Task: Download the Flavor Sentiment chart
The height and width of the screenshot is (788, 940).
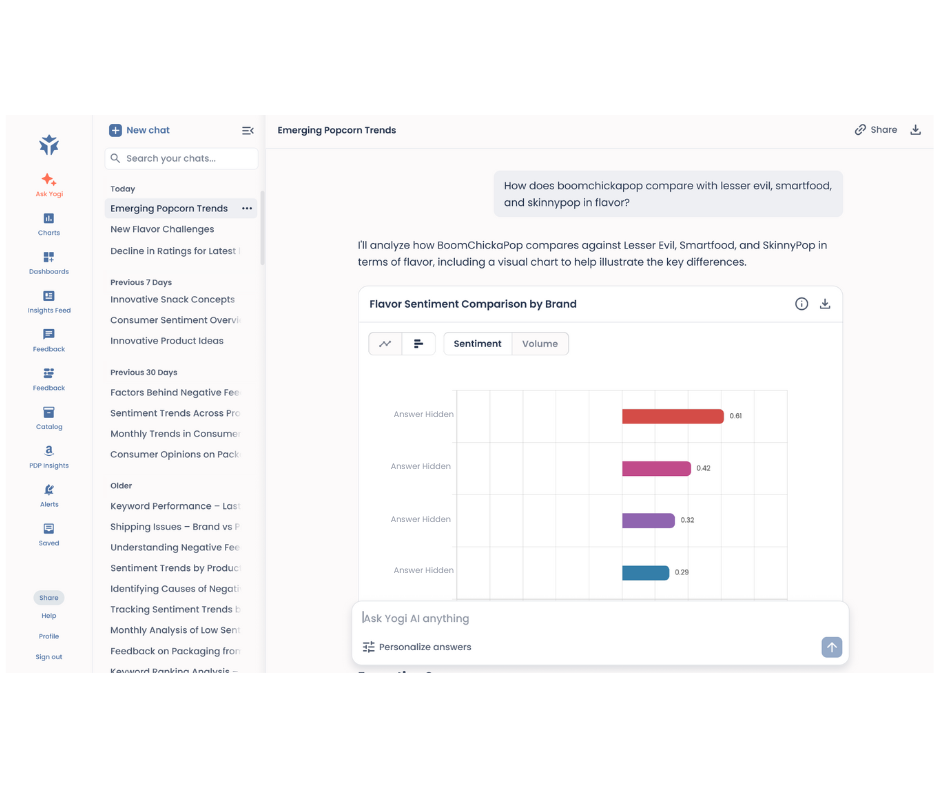Action: click(825, 304)
